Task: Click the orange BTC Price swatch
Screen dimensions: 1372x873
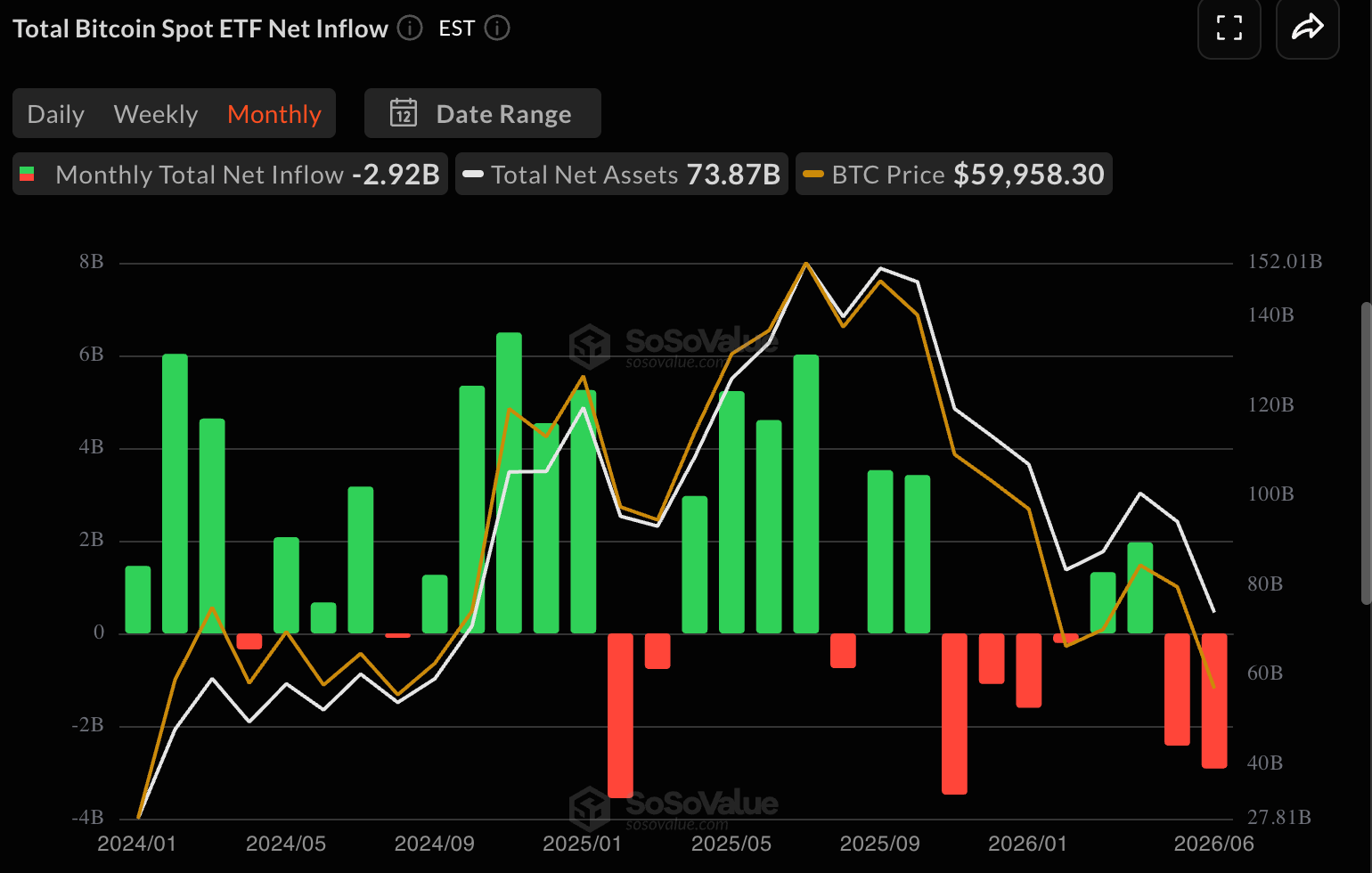Action: (813, 175)
